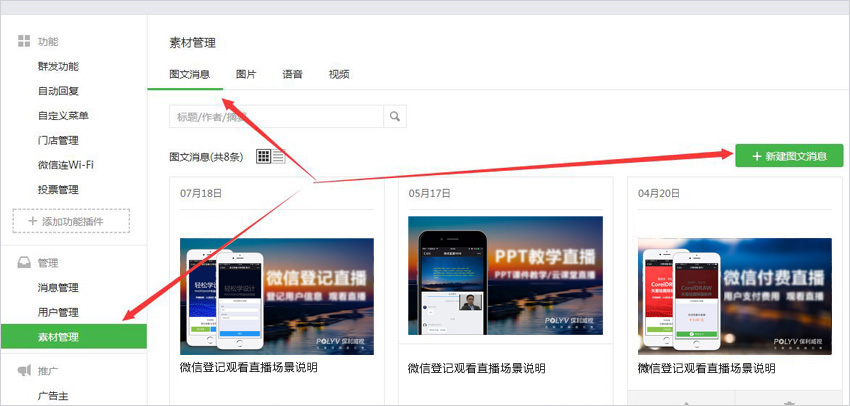Switch to grid view layout icon
The height and width of the screenshot is (406, 850).
click(264, 156)
